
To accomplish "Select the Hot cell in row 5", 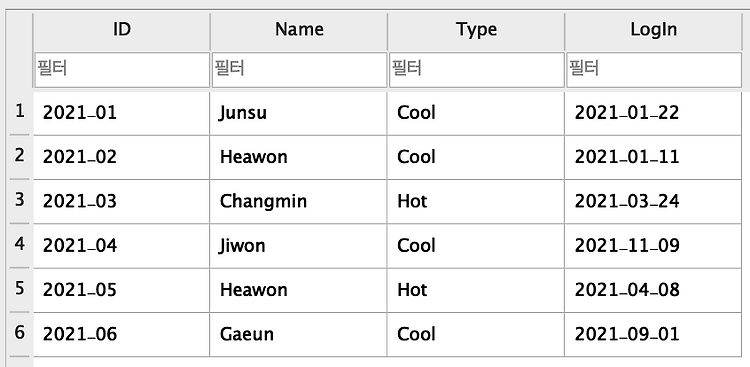I will 476,290.
